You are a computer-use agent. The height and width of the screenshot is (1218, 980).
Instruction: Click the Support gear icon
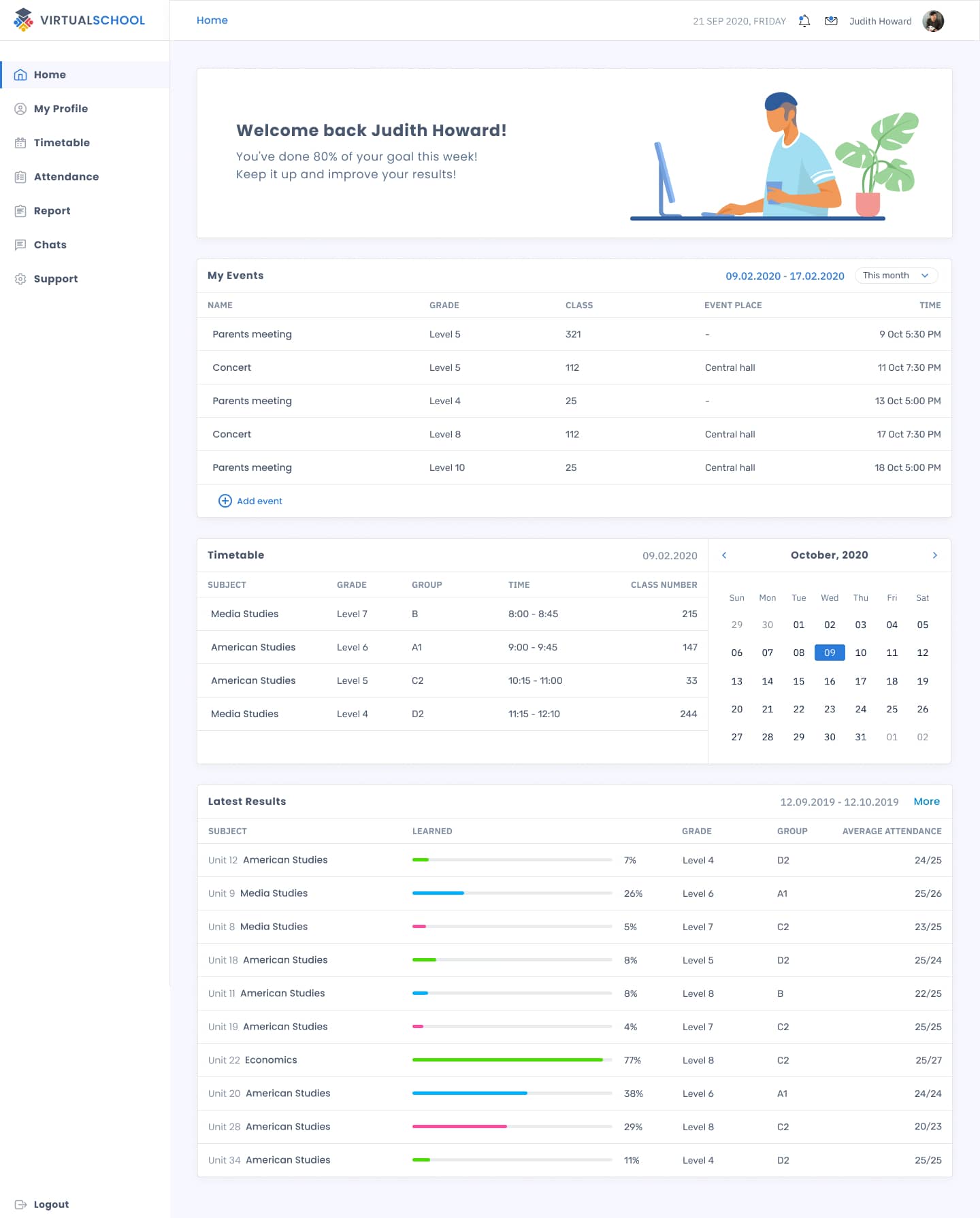point(20,279)
